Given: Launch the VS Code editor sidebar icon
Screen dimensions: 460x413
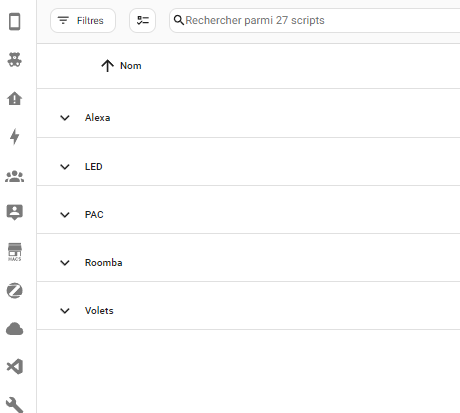Looking at the screenshot, I should pos(15,367).
